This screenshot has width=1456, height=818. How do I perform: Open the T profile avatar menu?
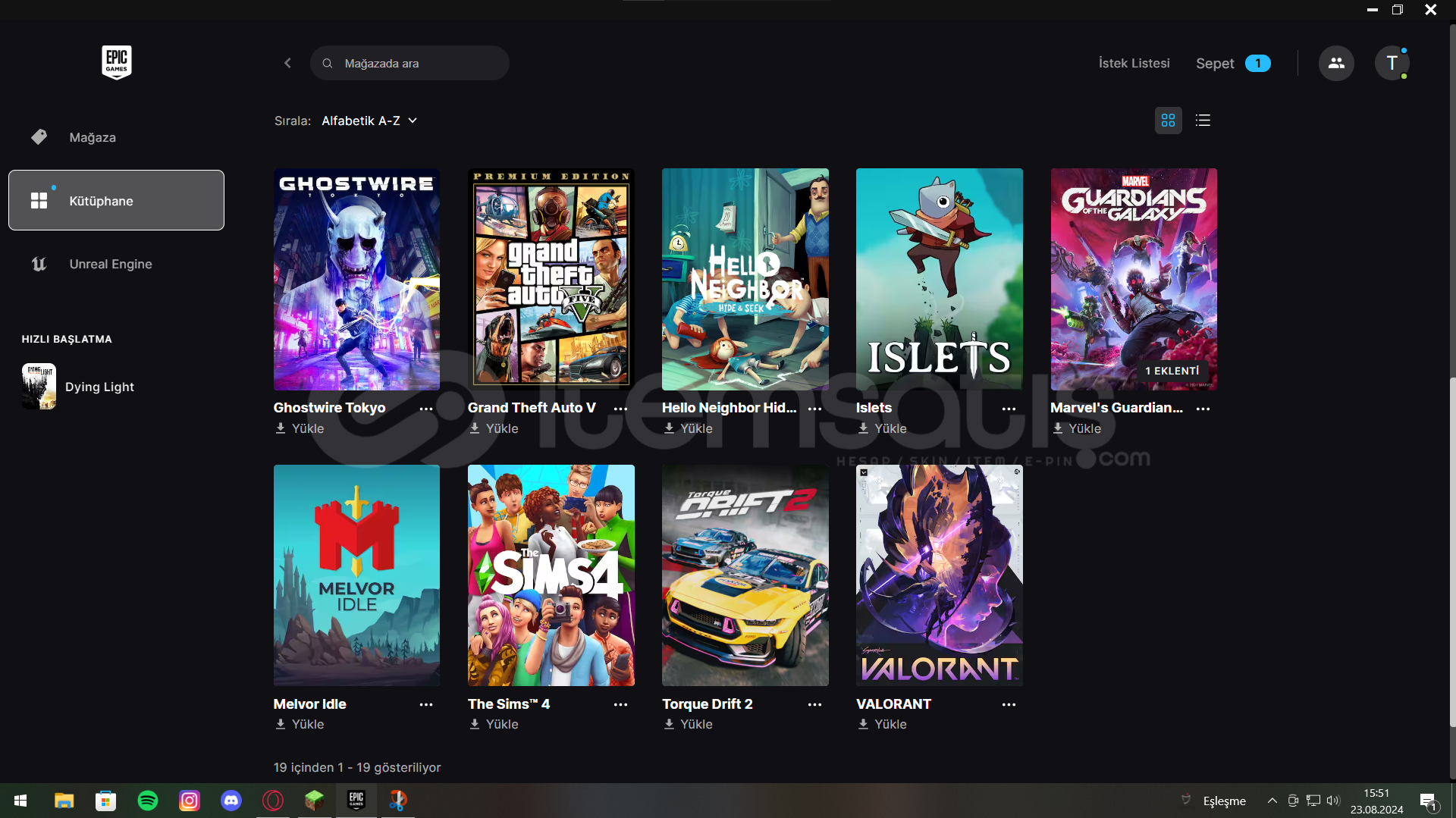point(1392,63)
